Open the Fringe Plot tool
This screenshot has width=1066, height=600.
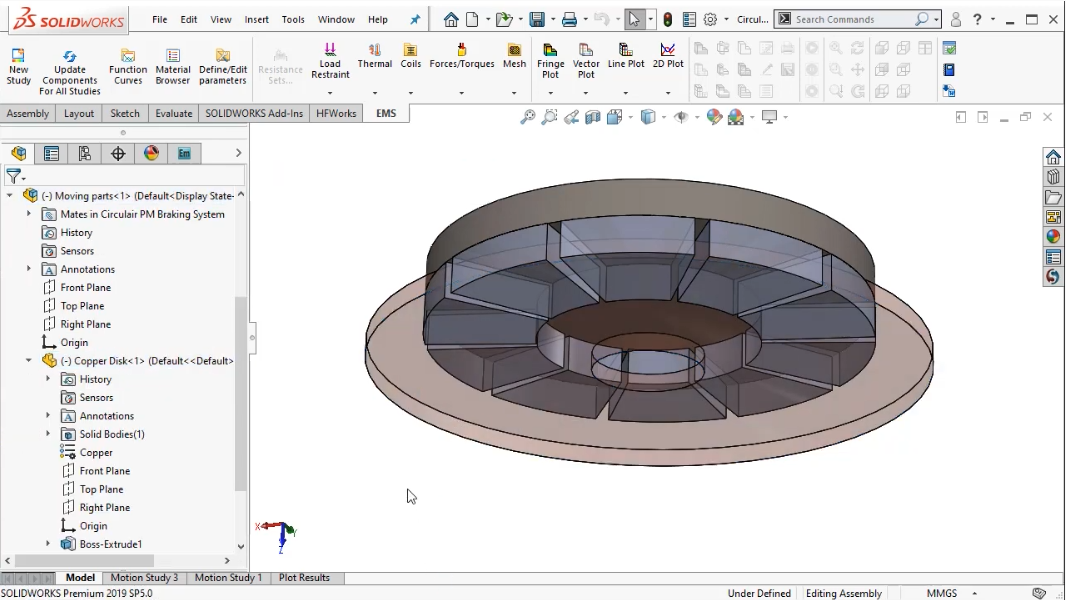(x=550, y=60)
